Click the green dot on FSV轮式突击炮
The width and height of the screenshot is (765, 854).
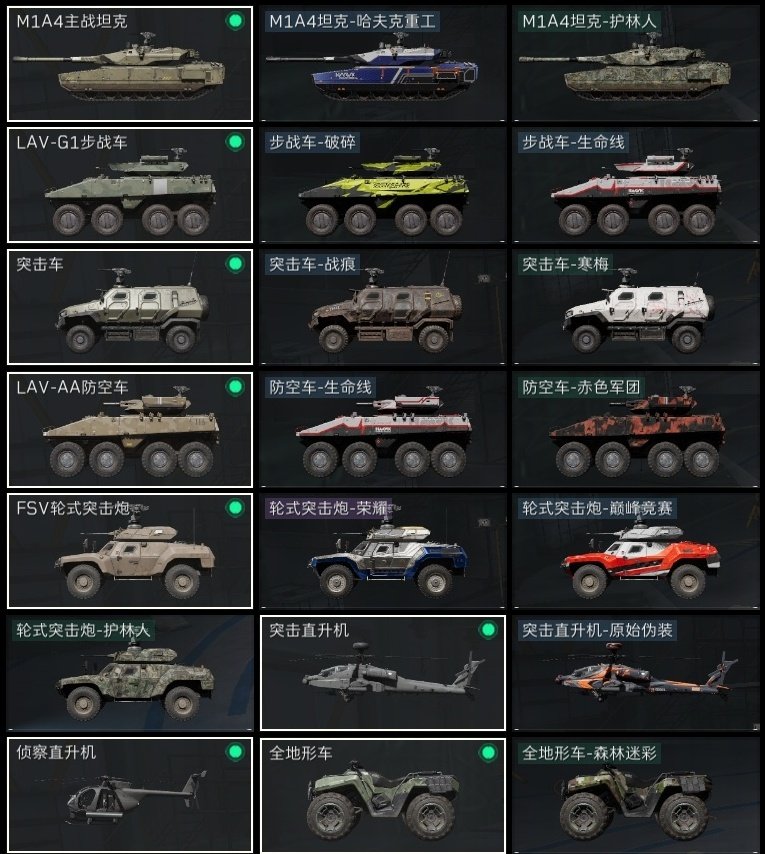[235, 508]
